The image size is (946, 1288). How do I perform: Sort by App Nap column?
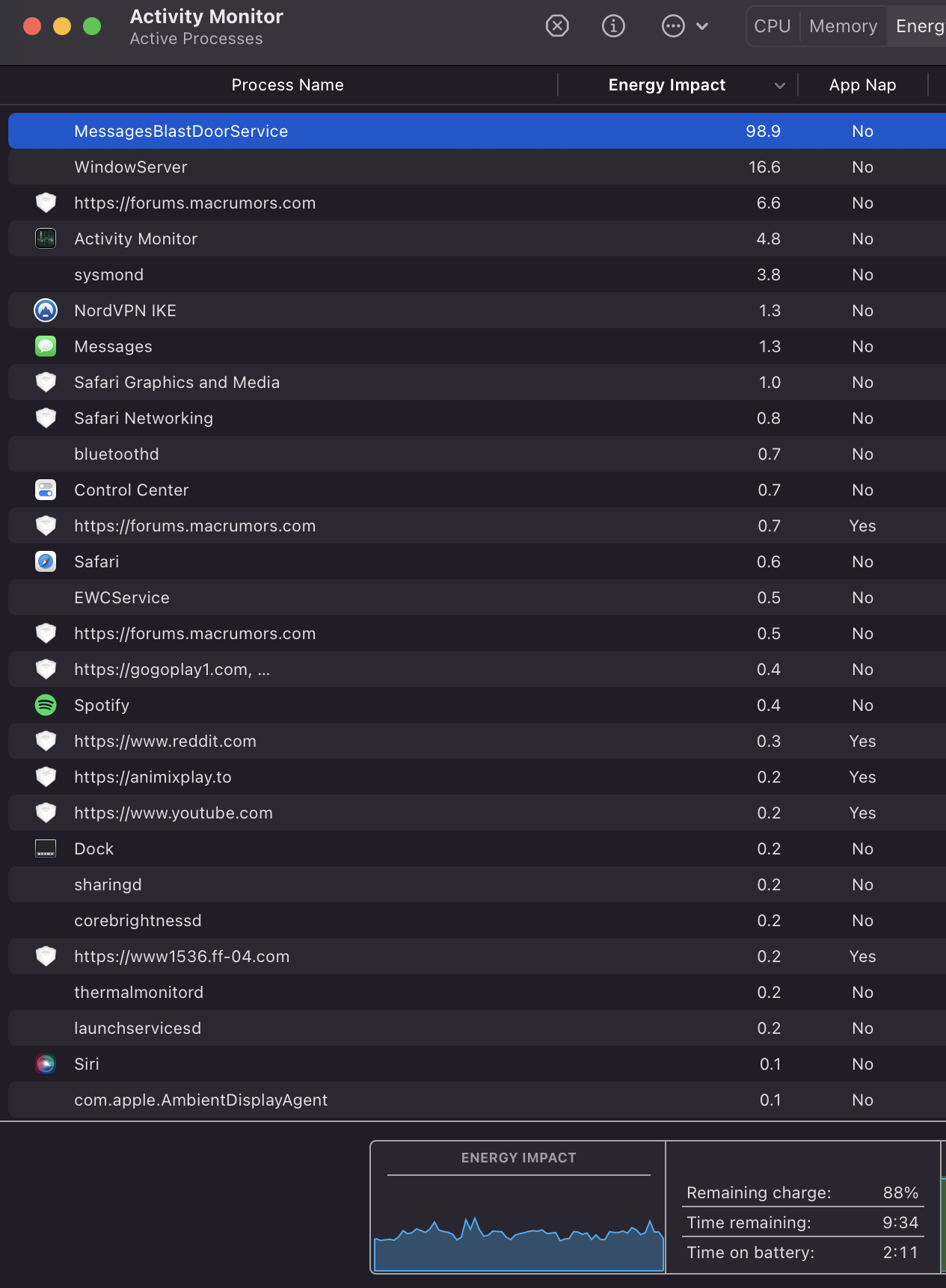(x=862, y=85)
